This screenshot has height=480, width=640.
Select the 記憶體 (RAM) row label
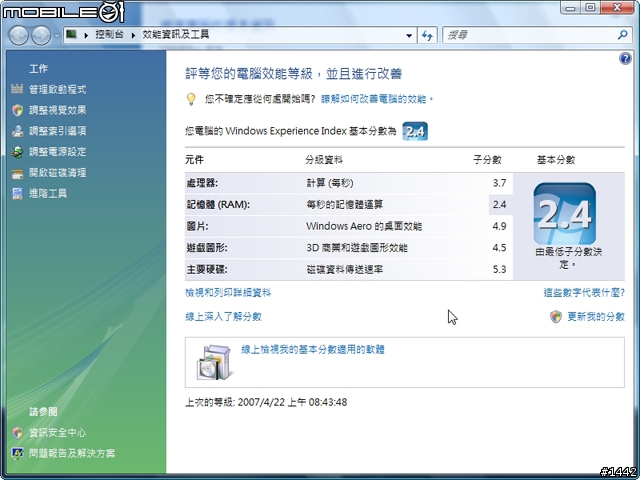pyautogui.click(x=218, y=205)
